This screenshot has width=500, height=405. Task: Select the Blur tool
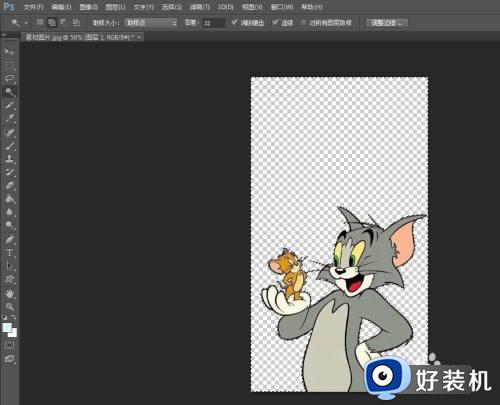(x=9, y=212)
